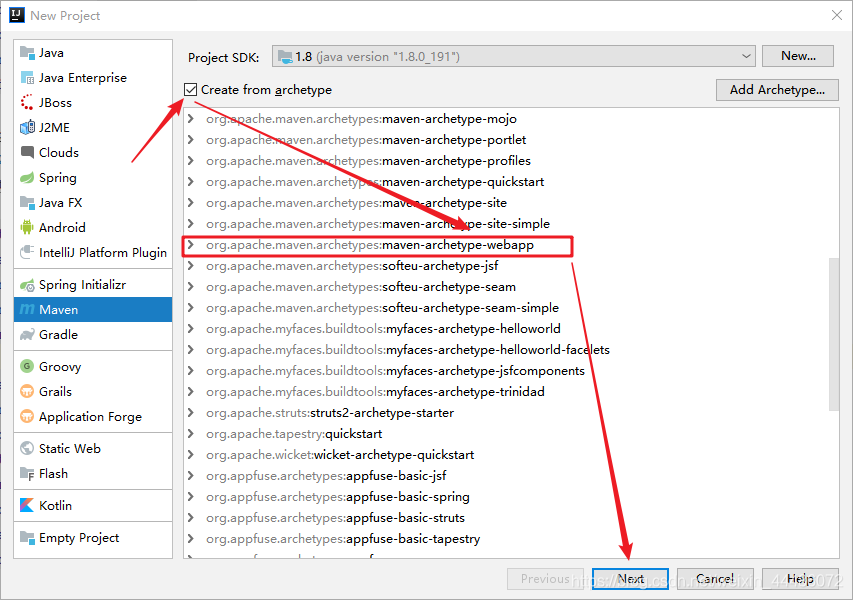Choose Kotlin project type label
Screen dimensions: 853x600
[55, 505]
